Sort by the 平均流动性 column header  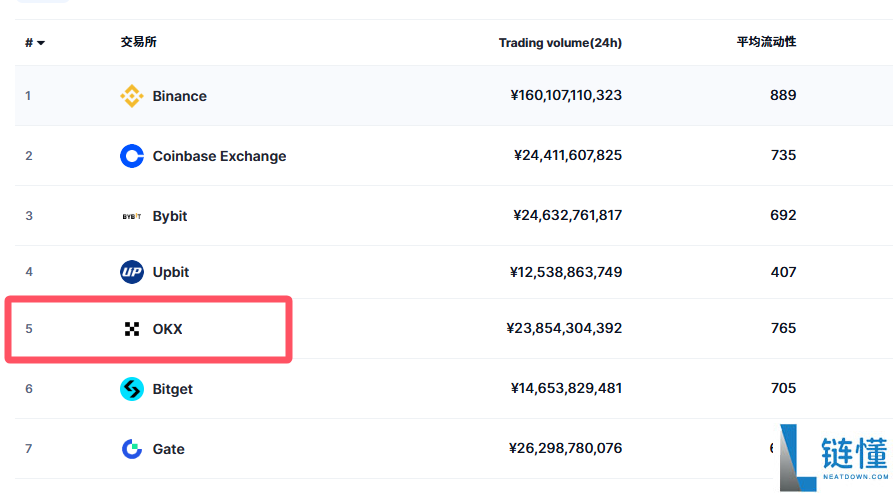[x=766, y=42]
